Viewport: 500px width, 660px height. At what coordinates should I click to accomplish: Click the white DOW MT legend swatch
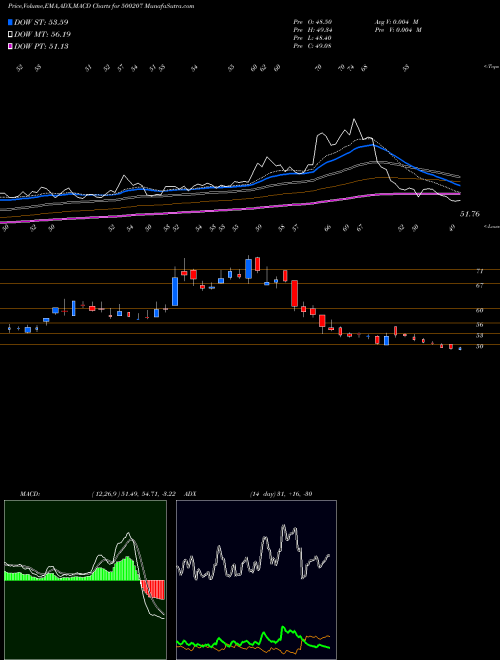[10, 34]
